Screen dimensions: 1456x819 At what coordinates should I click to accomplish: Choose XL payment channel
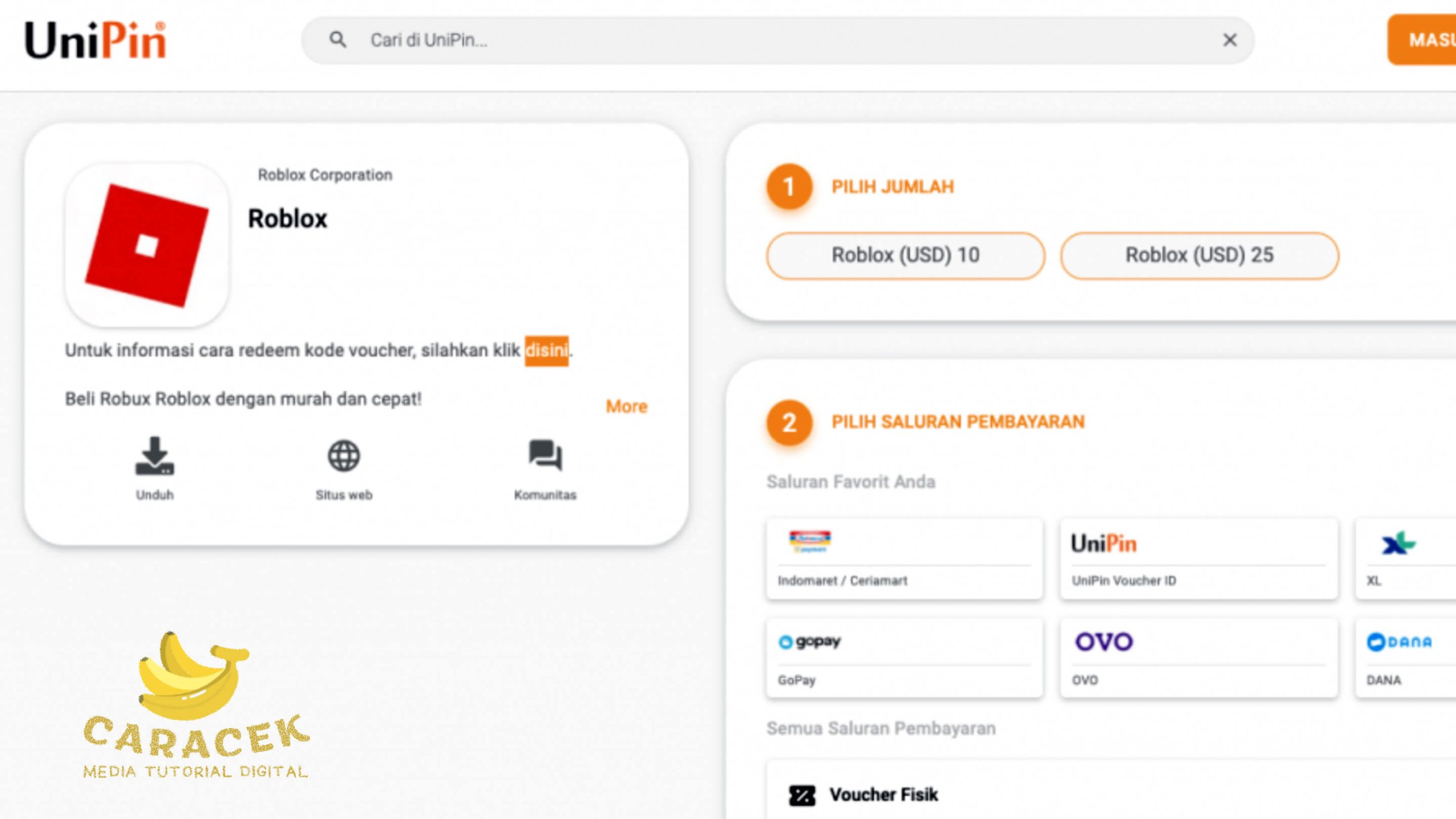tap(1405, 559)
